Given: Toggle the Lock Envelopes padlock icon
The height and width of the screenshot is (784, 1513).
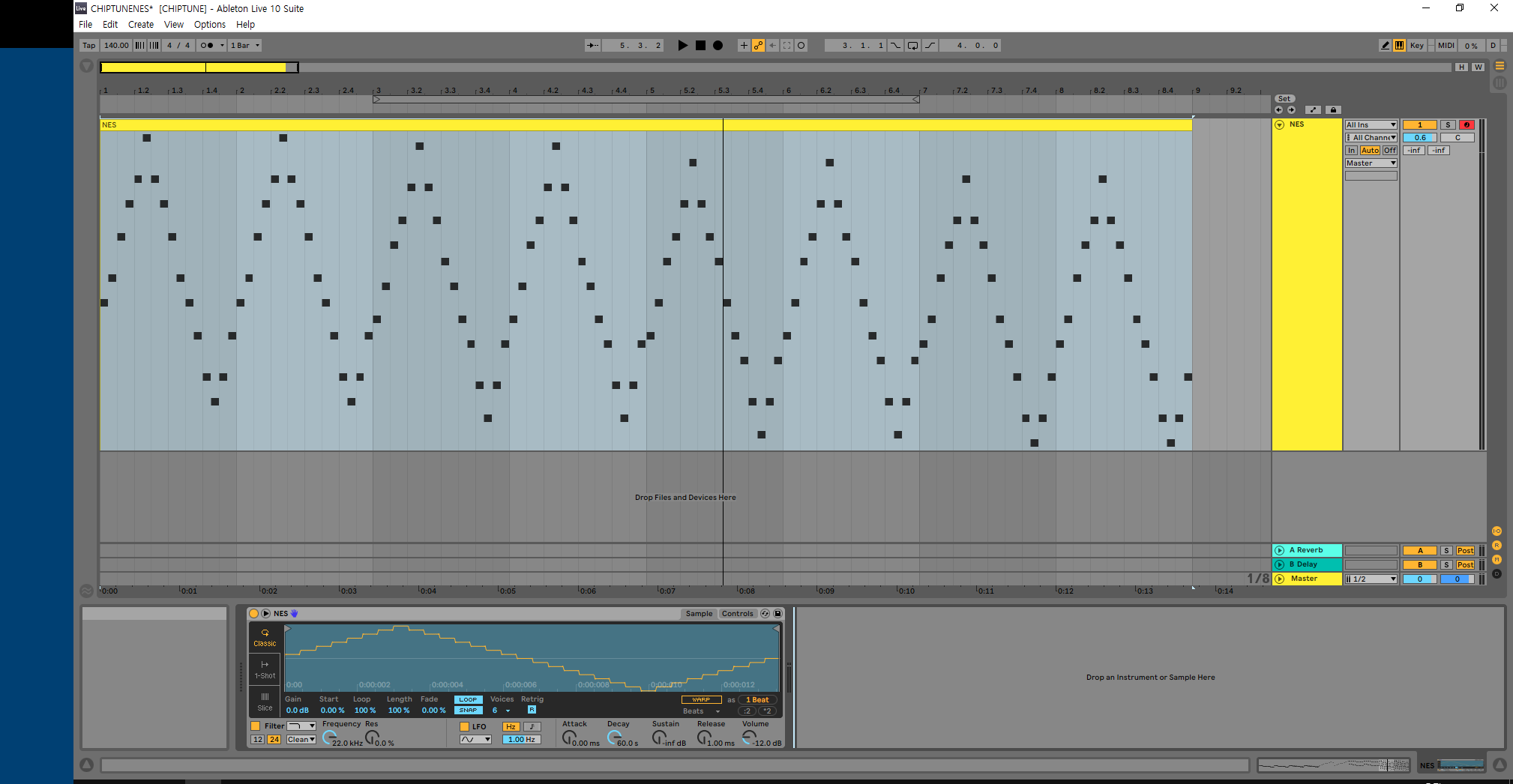Looking at the screenshot, I should point(1332,110).
